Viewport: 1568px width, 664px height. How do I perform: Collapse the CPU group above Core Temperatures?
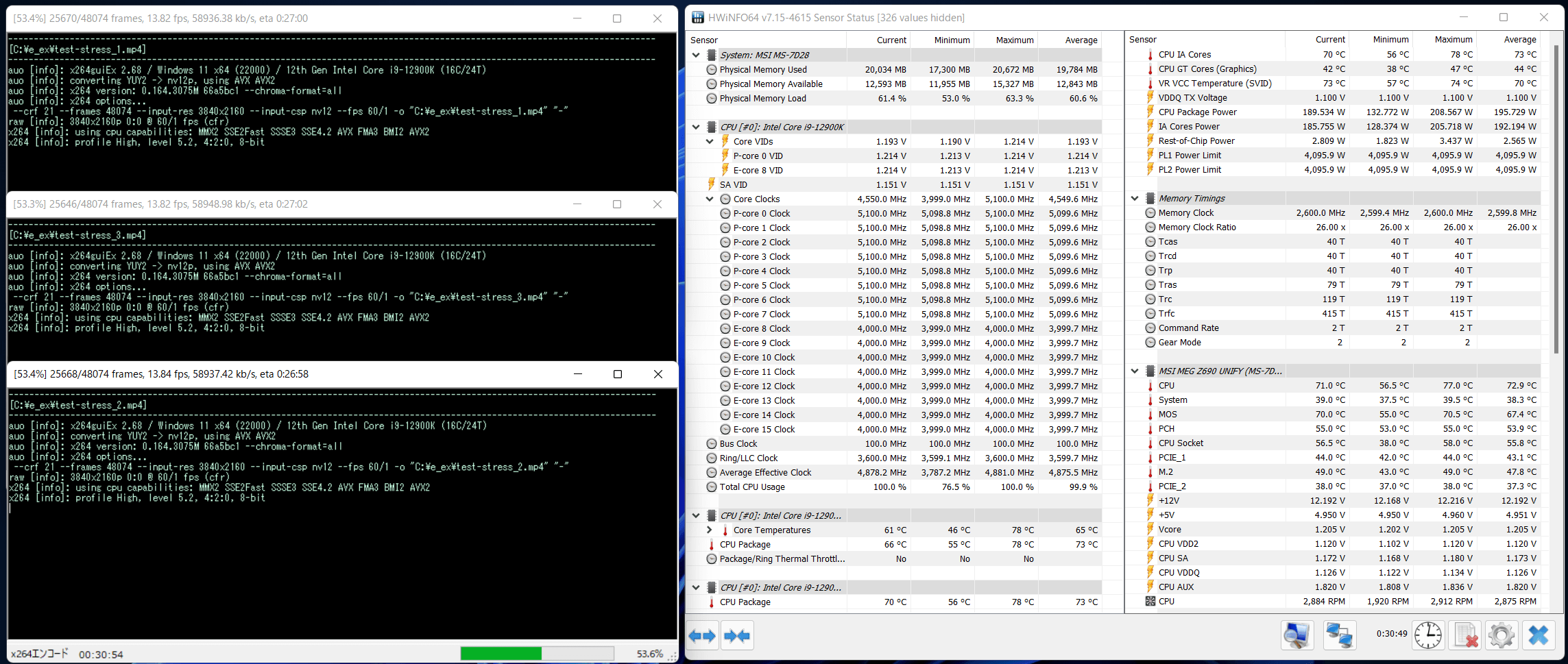(696, 516)
